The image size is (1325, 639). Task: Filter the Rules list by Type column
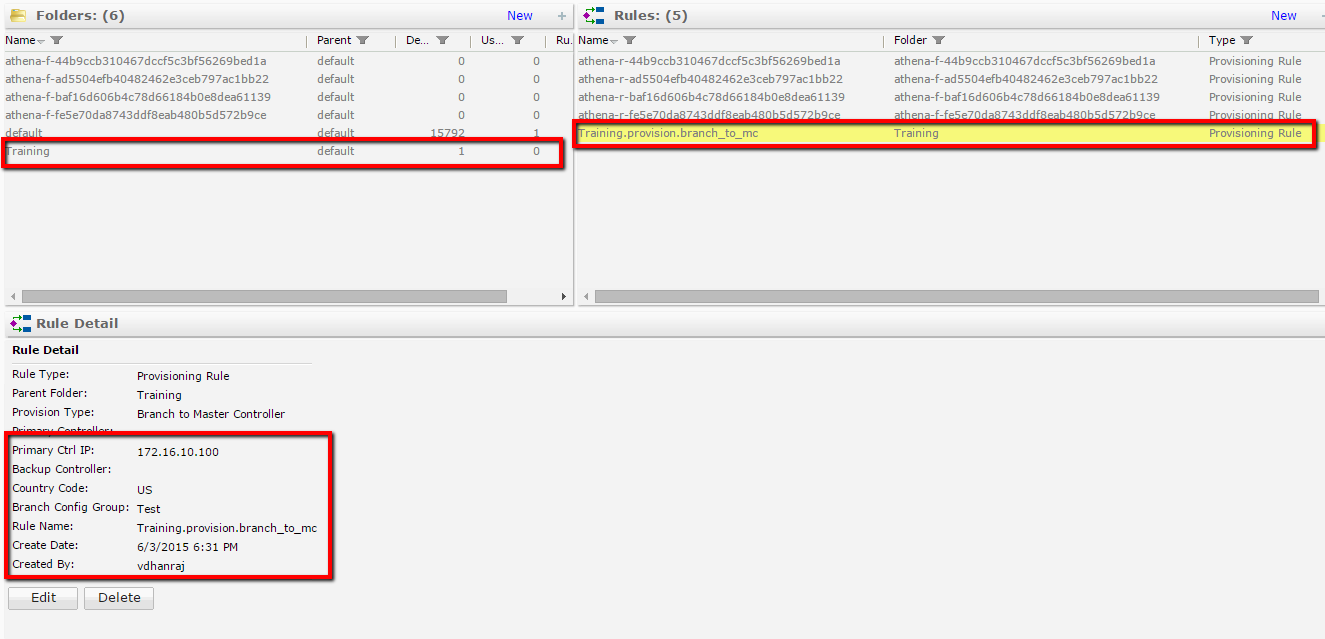pos(1247,41)
